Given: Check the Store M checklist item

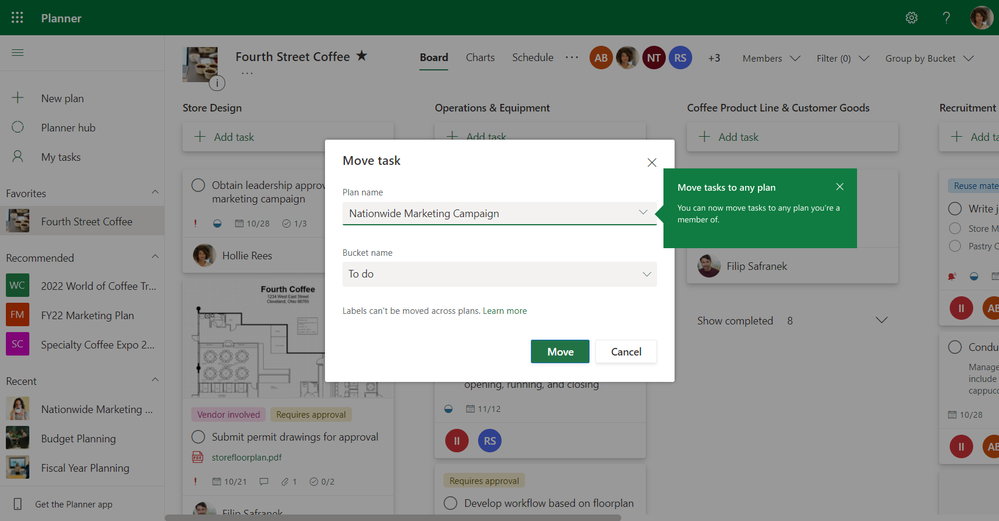Looking at the screenshot, I should point(954,228).
